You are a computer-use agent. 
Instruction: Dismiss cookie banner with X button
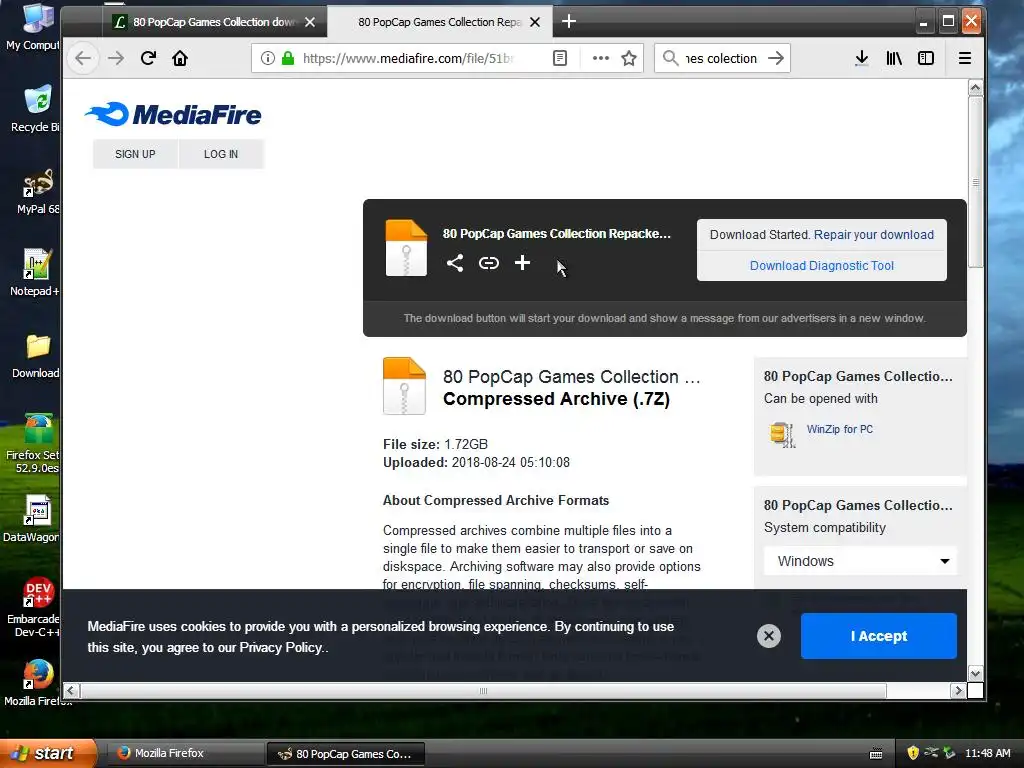click(x=769, y=635)
